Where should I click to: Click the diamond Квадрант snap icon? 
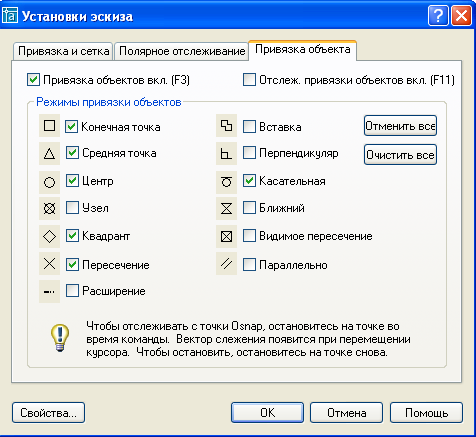[49, 236]
